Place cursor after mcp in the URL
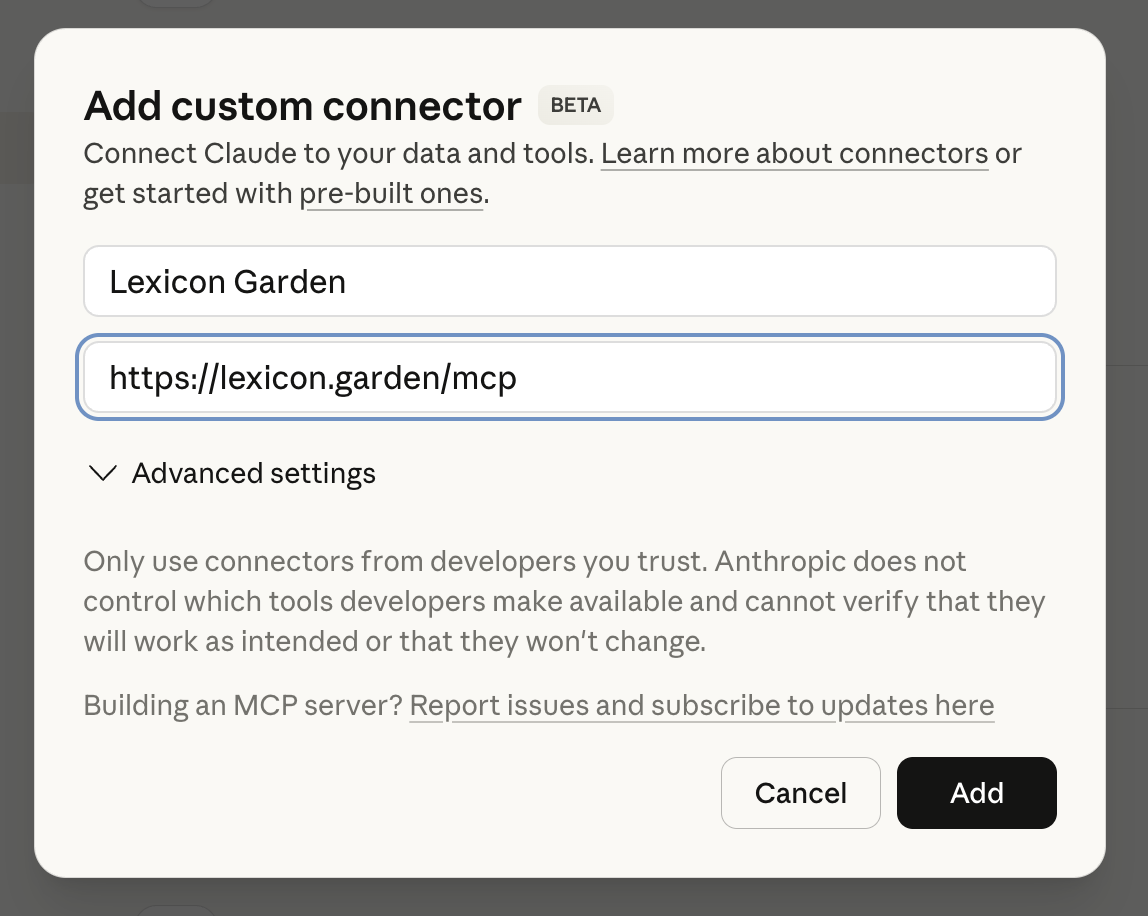 (x=518, y=378)
